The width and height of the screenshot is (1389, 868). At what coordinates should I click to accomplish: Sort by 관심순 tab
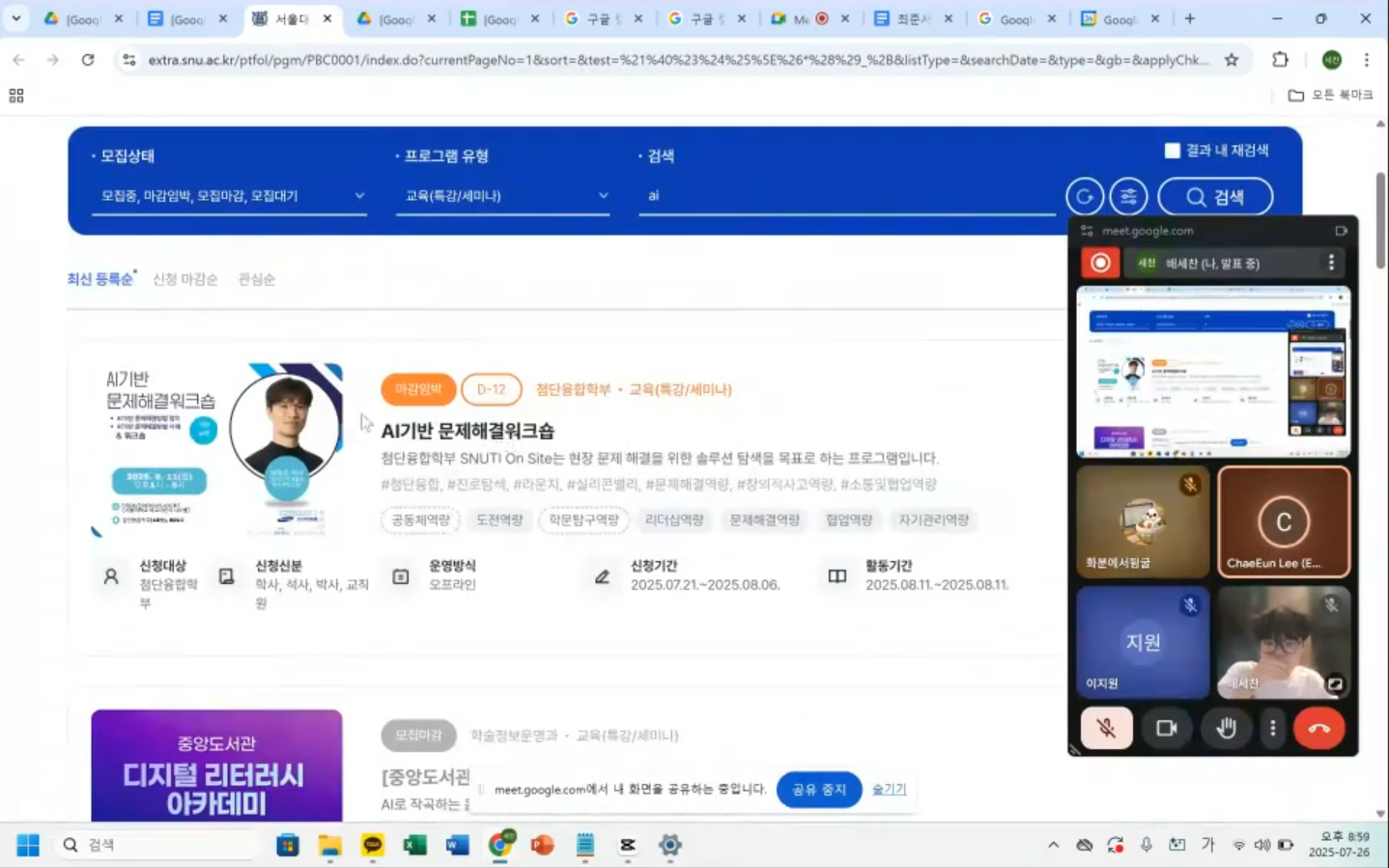[256, 279]
